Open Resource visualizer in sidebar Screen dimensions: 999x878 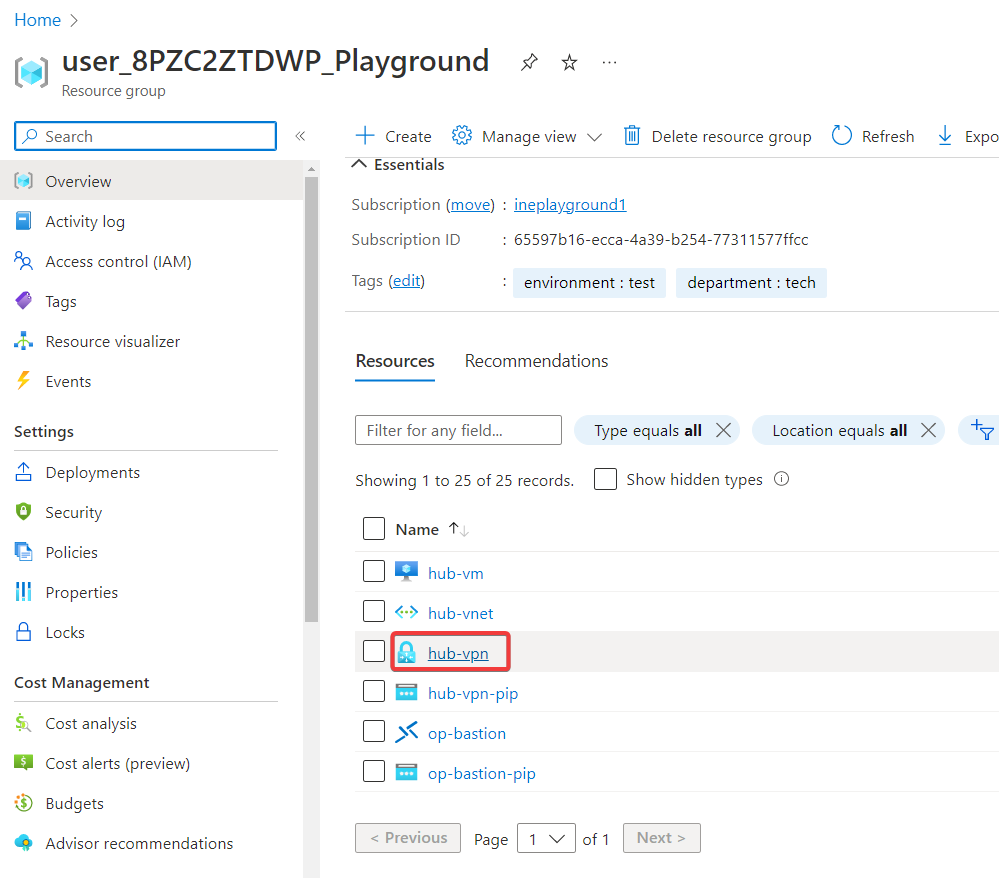tap(112, 342)
